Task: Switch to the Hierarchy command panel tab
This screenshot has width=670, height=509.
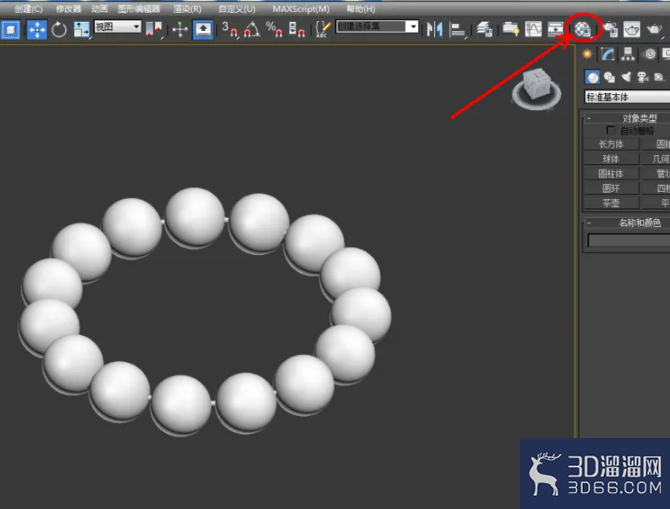Action: pyautogui.click(x=628, y=54)
